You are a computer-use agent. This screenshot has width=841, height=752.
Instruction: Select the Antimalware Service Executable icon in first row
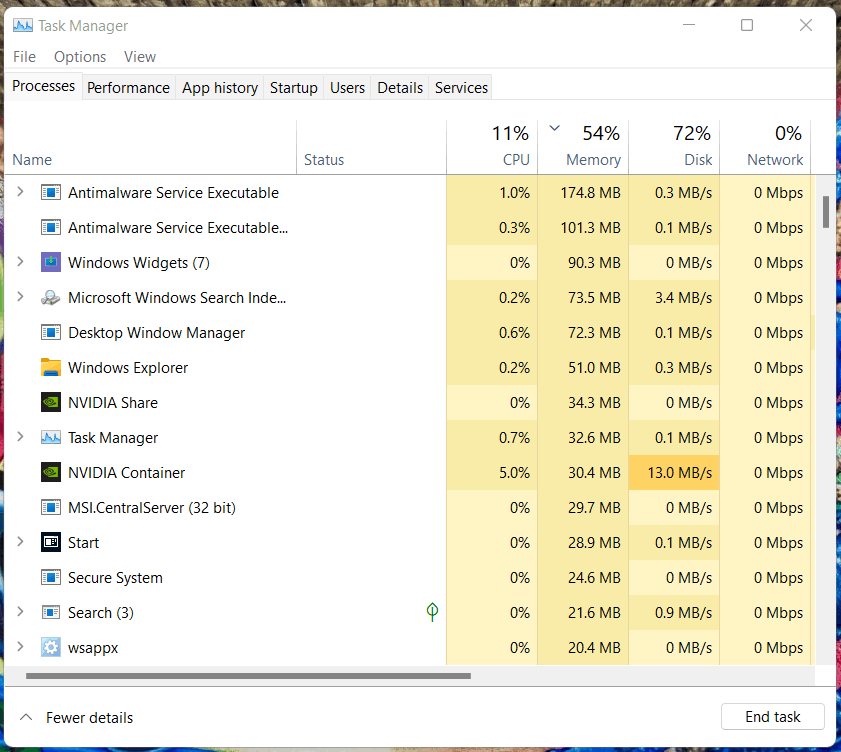51,192
